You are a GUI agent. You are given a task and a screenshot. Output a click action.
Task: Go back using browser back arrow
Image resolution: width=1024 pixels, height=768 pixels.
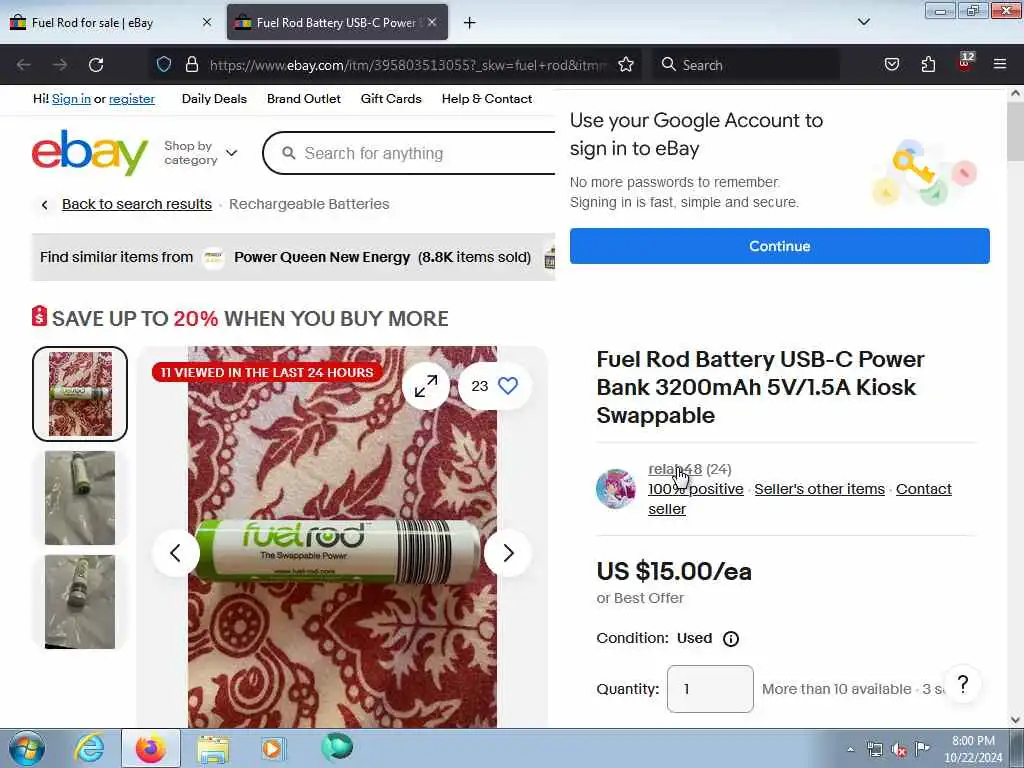[x=24, y=65]
